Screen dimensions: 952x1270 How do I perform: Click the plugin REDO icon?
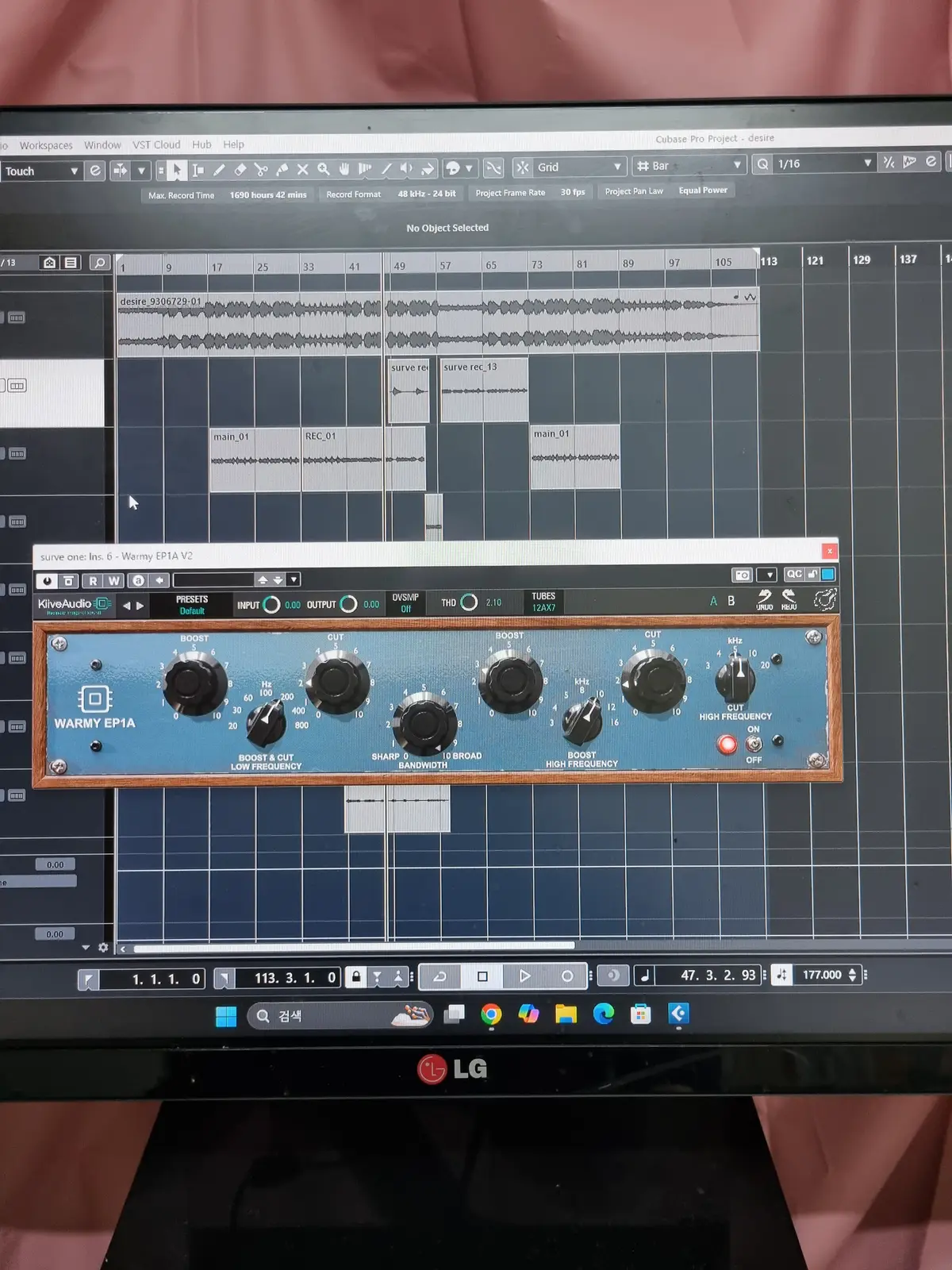point(789,598)
